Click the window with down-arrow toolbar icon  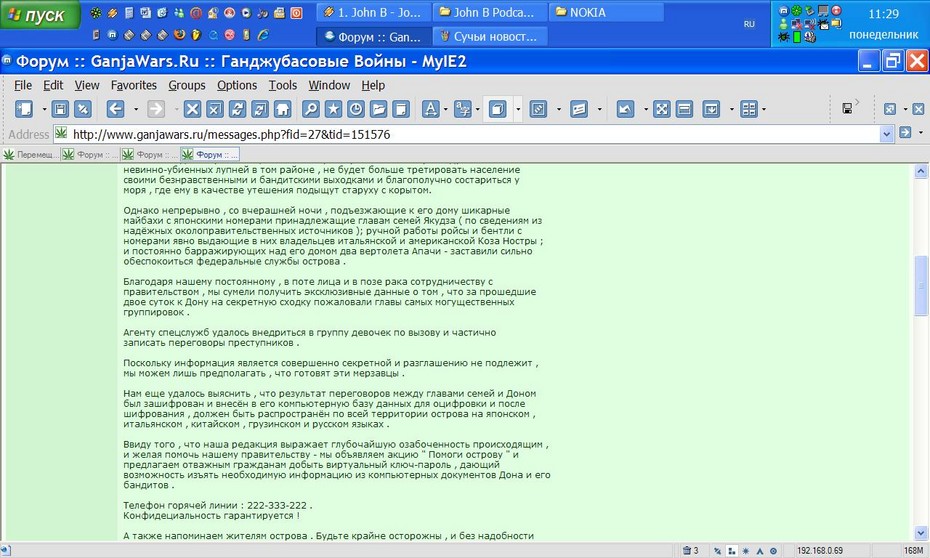click(x=711, y=109)
